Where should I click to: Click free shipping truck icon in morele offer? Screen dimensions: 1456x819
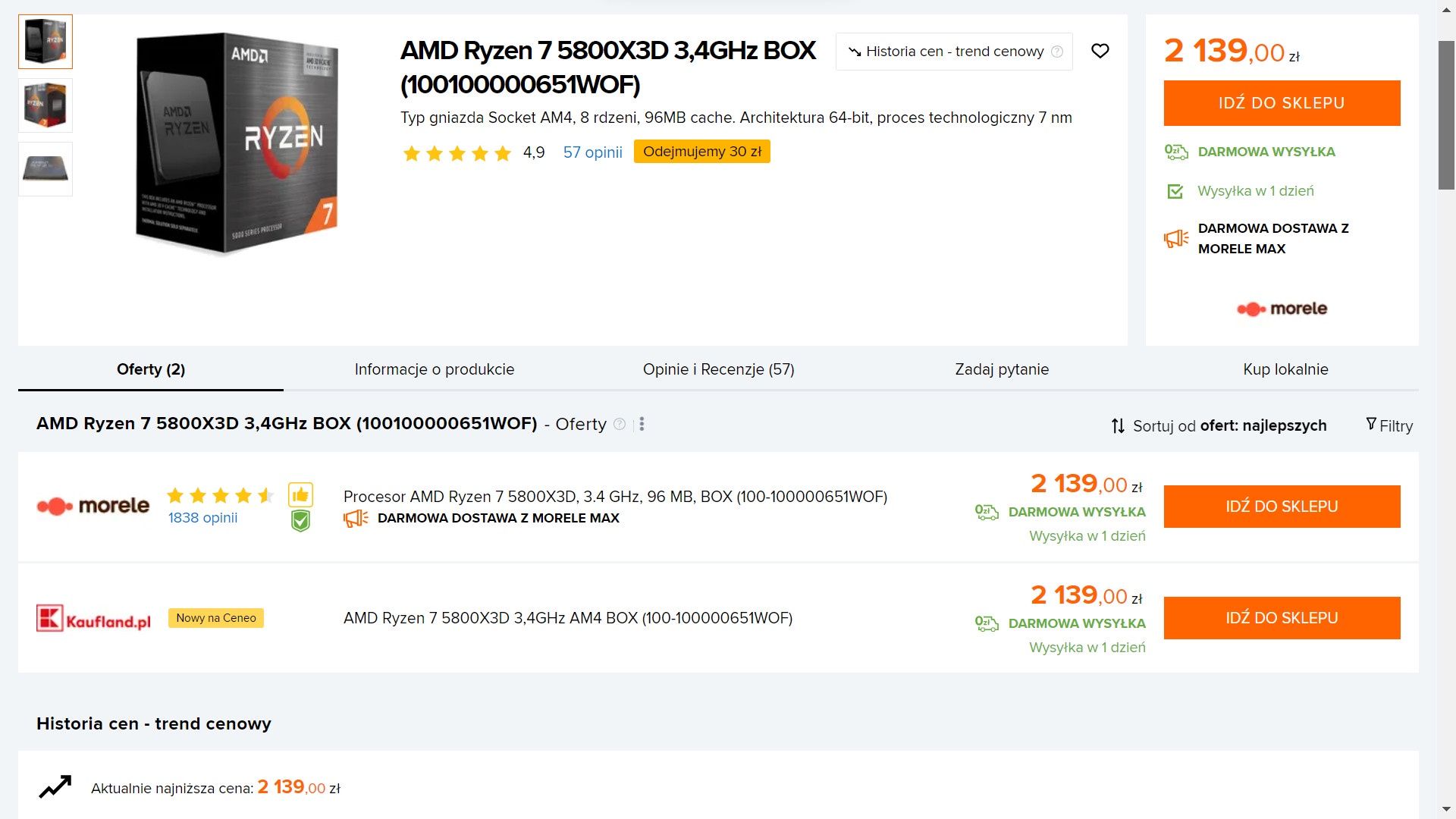click(987, 512)
